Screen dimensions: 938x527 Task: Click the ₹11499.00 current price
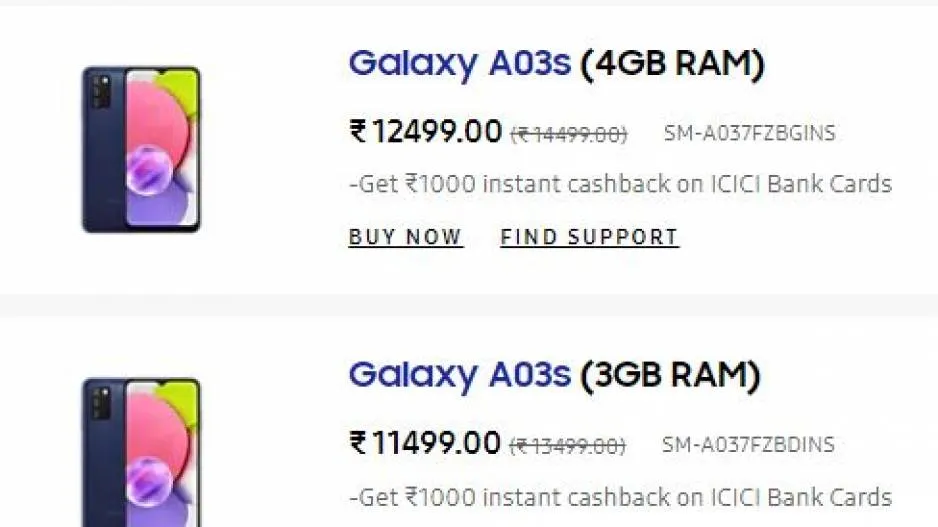tap(425, 442)
